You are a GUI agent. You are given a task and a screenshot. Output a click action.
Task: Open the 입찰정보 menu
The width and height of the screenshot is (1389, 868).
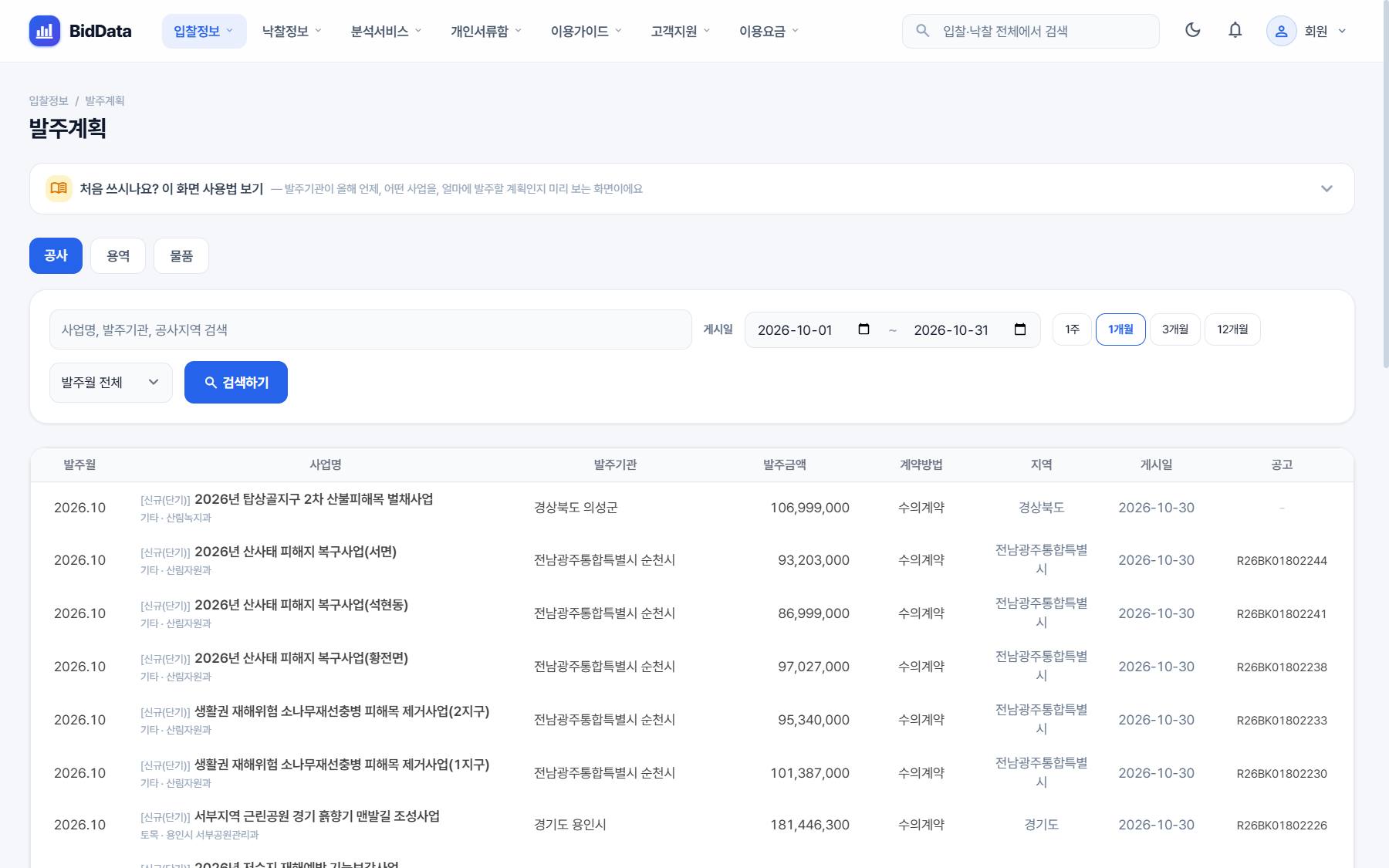point(204,31)
